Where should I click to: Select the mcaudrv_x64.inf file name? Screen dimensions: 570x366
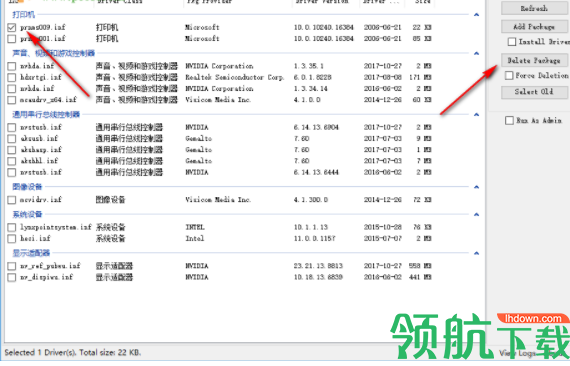click(x=48, y=100)
